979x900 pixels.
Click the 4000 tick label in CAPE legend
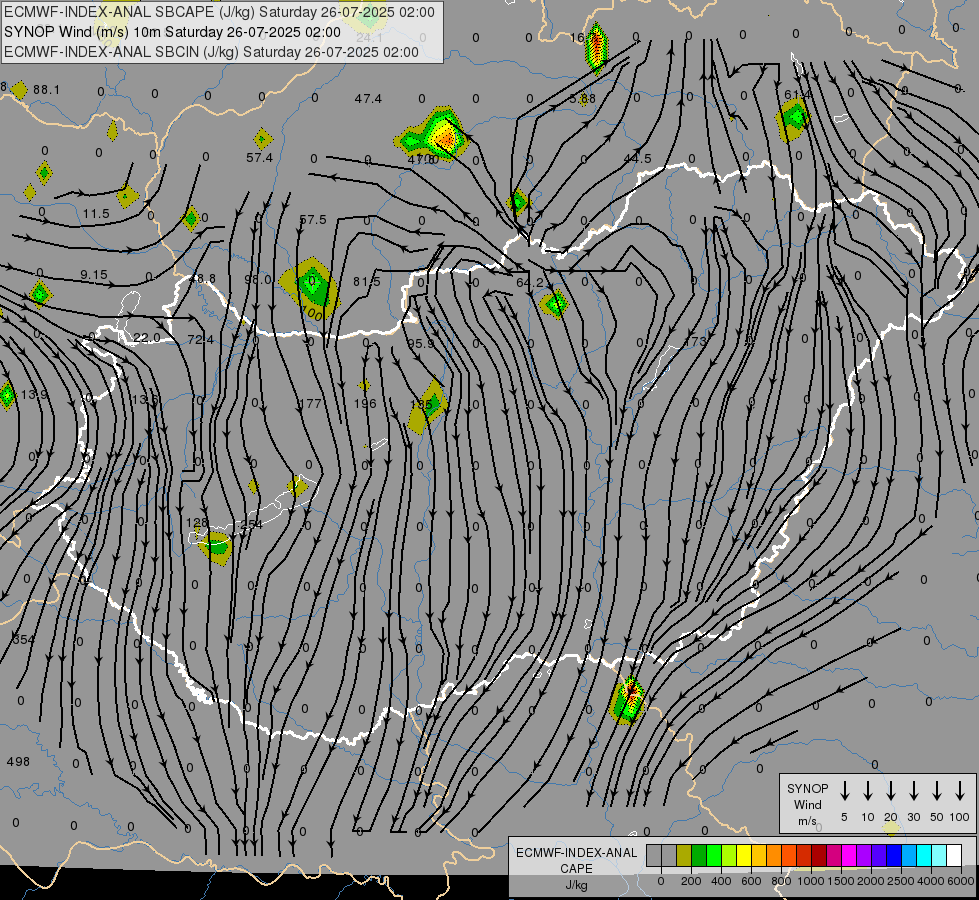pyautogui.click(x=930, y=881)
